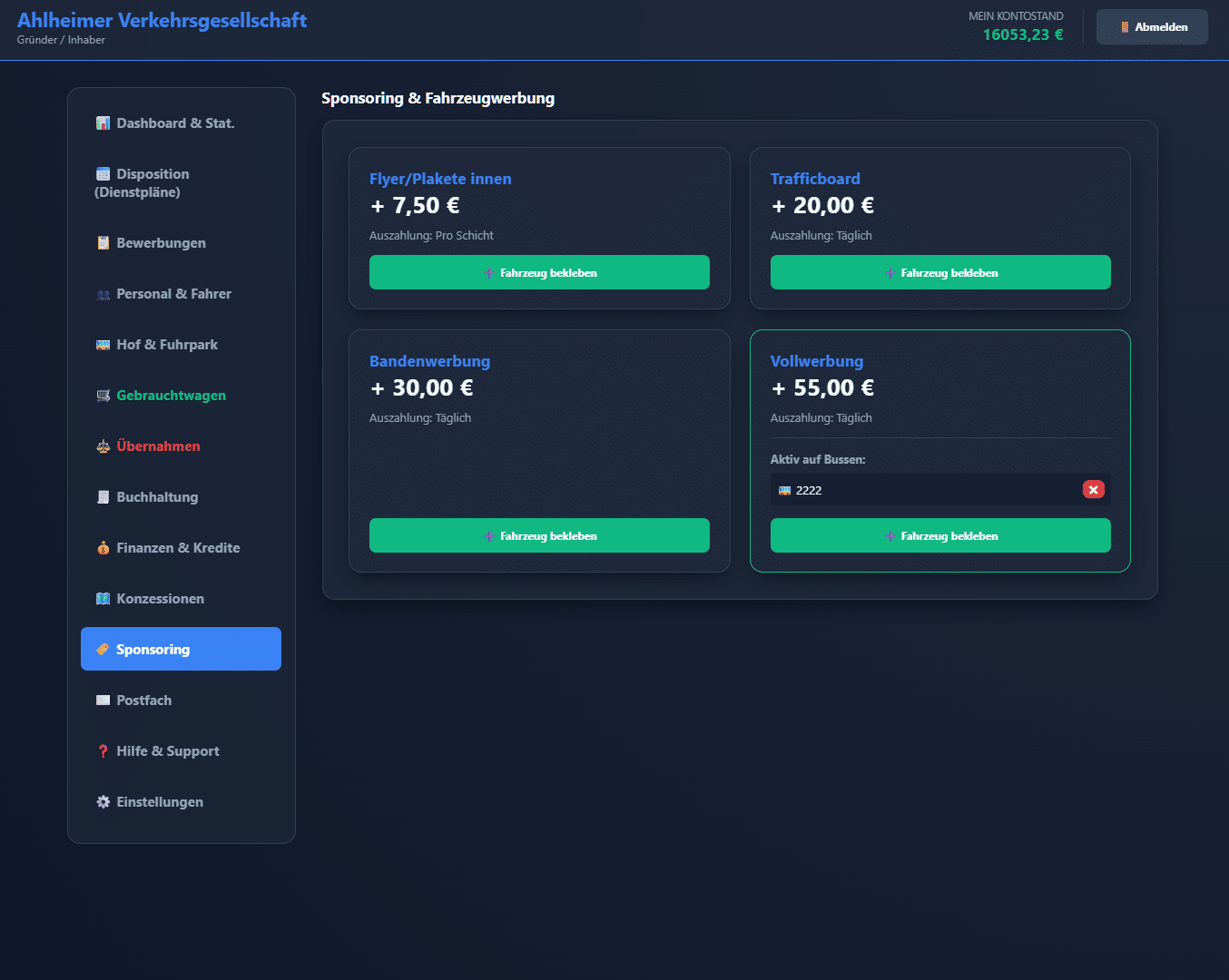Screen dimensions: 1229x980
Task: Go to Übernahmen section
Action: [x=158, y=446]
